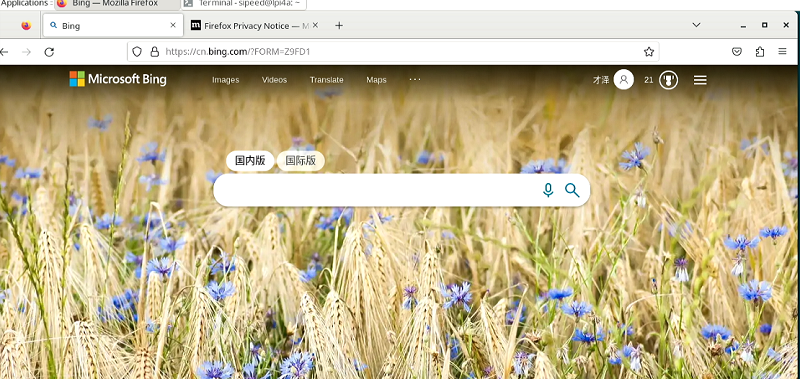This screenshot has height=379, width=800.
Task: Open Bing Translate
Action: [x=327, y=80]
